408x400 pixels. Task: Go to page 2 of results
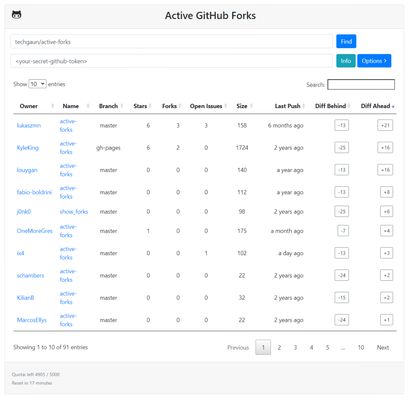(279, 347)
